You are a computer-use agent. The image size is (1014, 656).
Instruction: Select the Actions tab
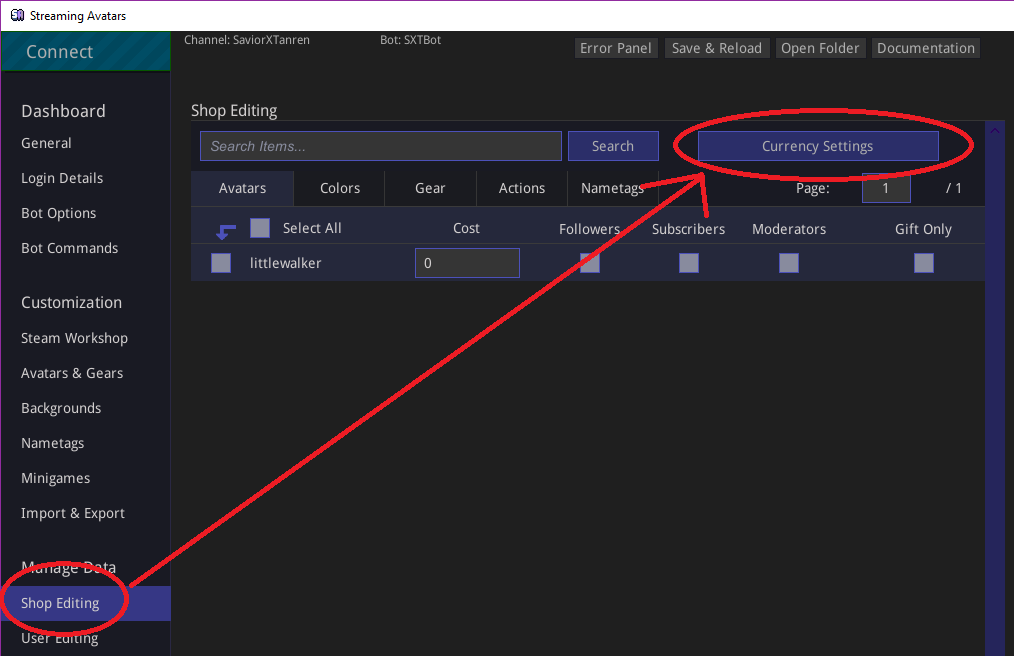(x=521, y=188)
